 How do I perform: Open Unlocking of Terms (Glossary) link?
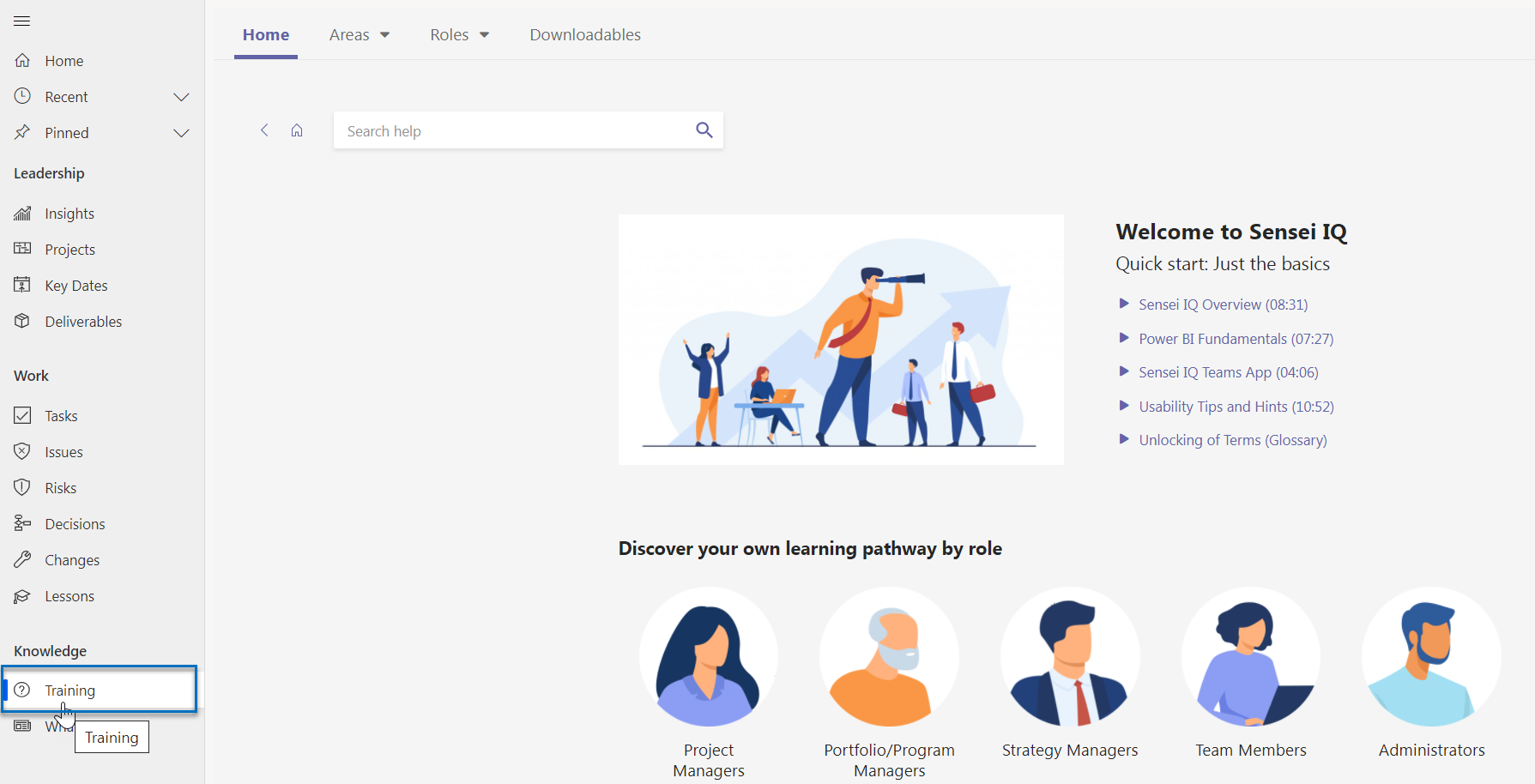click(1232, 440)
